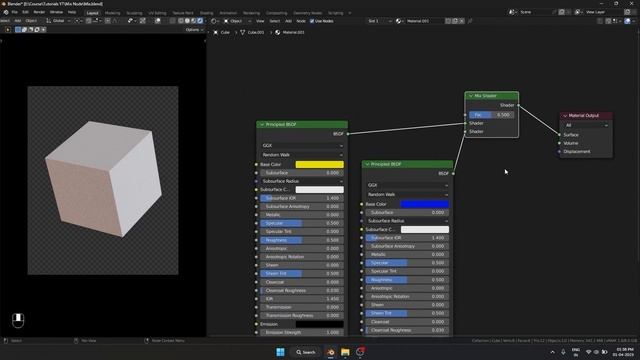Viewport: 640px width, 360px height.
Task: Collapse the Mix Shader node
Action: (x=471, y=96)
